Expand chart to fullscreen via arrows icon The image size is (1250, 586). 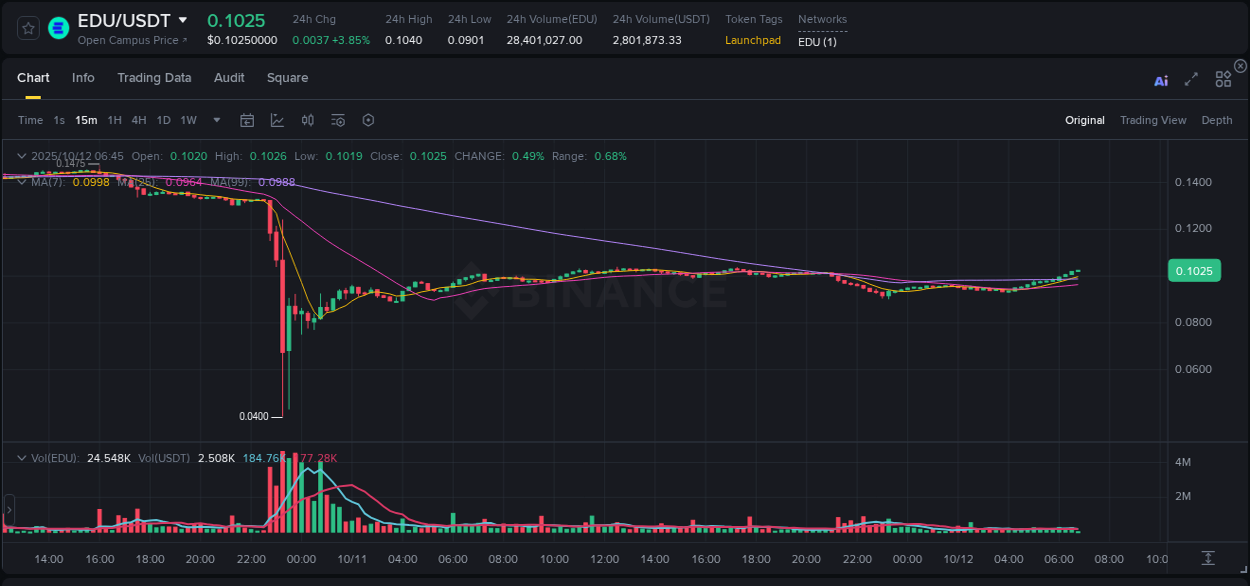tap(1190, 79)
